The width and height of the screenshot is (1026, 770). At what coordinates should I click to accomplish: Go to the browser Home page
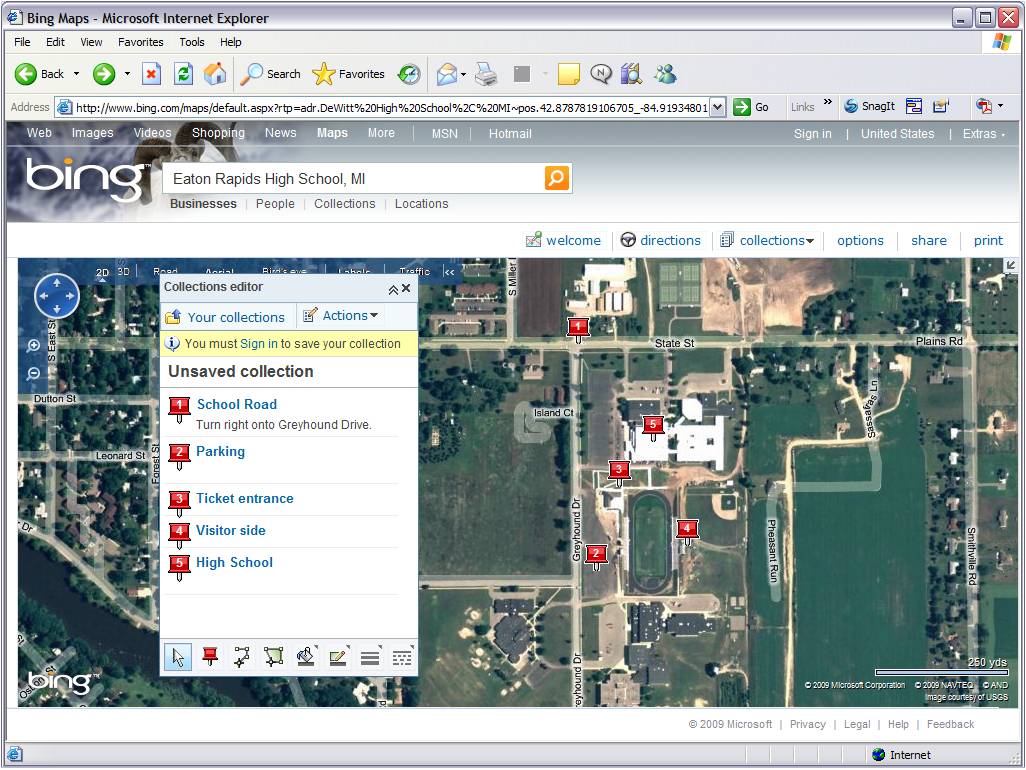click(x=215, y=74)
